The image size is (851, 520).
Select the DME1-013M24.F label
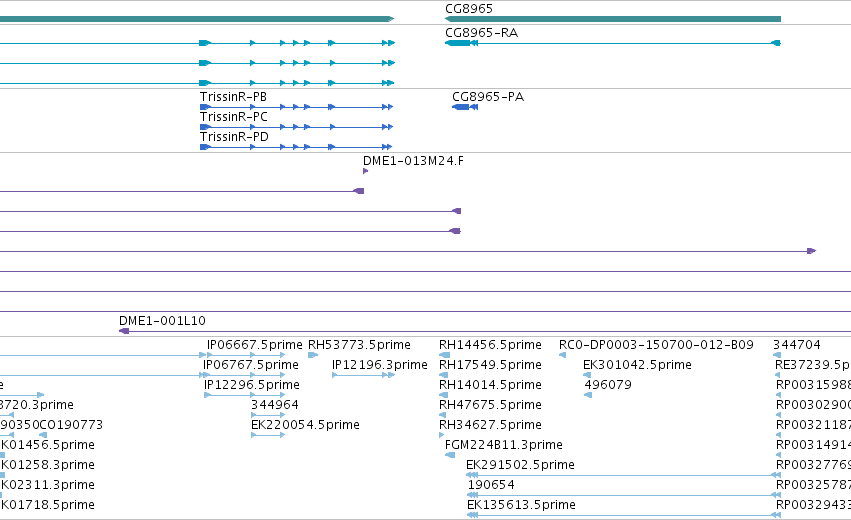click(x=414, y=161)
